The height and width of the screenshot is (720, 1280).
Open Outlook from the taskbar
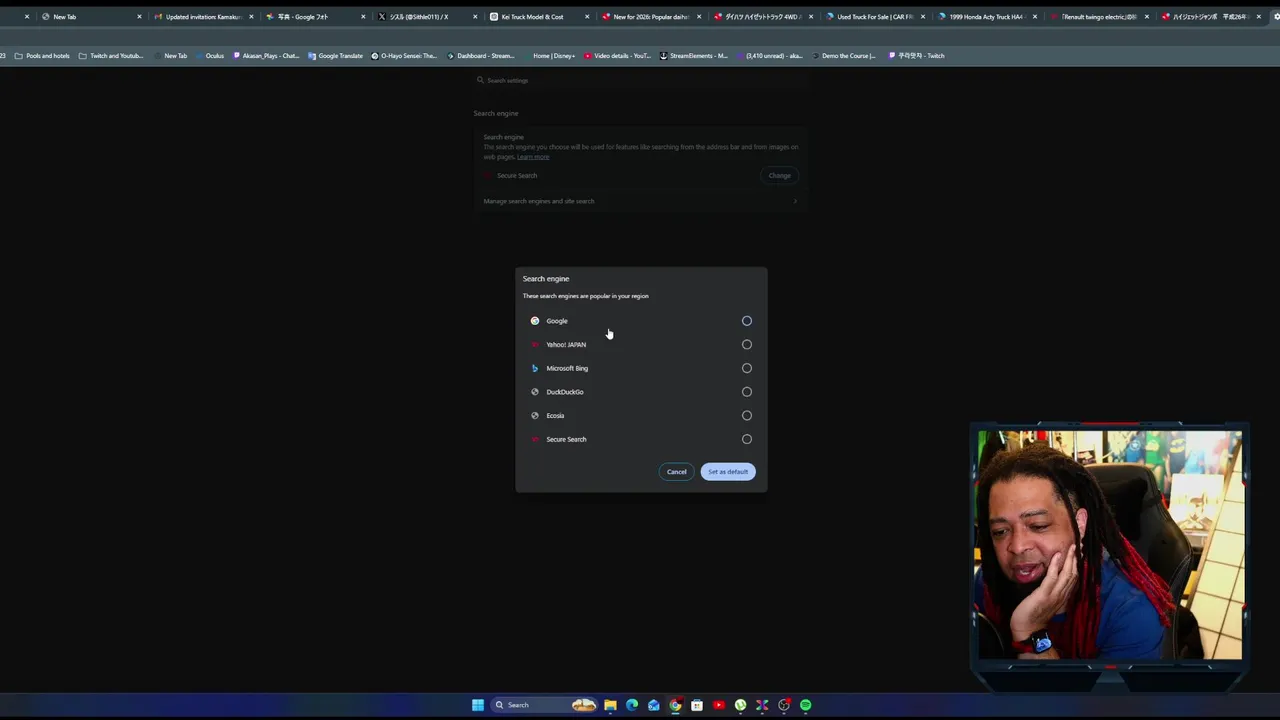[x=654, y=705]
